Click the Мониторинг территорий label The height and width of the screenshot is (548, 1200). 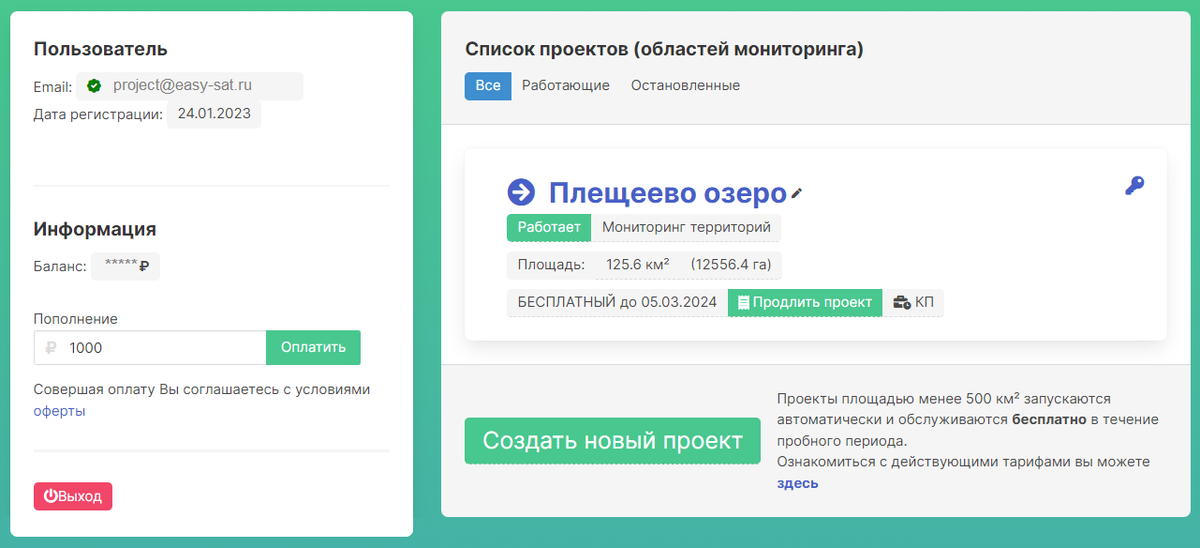686,227
